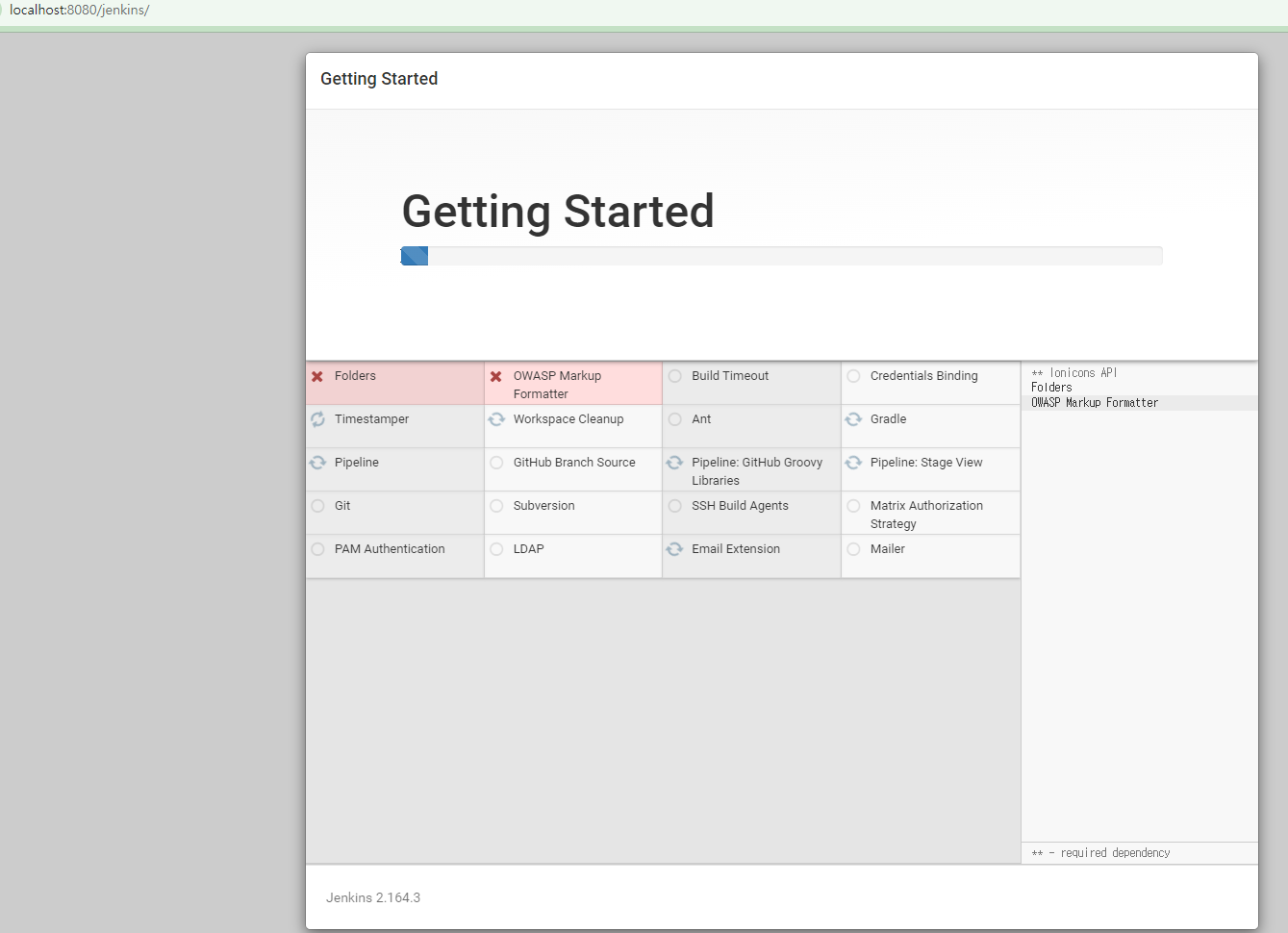1288x933 pixels.
Task: Click the pending circle icon beside Mailer
Action: (x=853, y=549)
